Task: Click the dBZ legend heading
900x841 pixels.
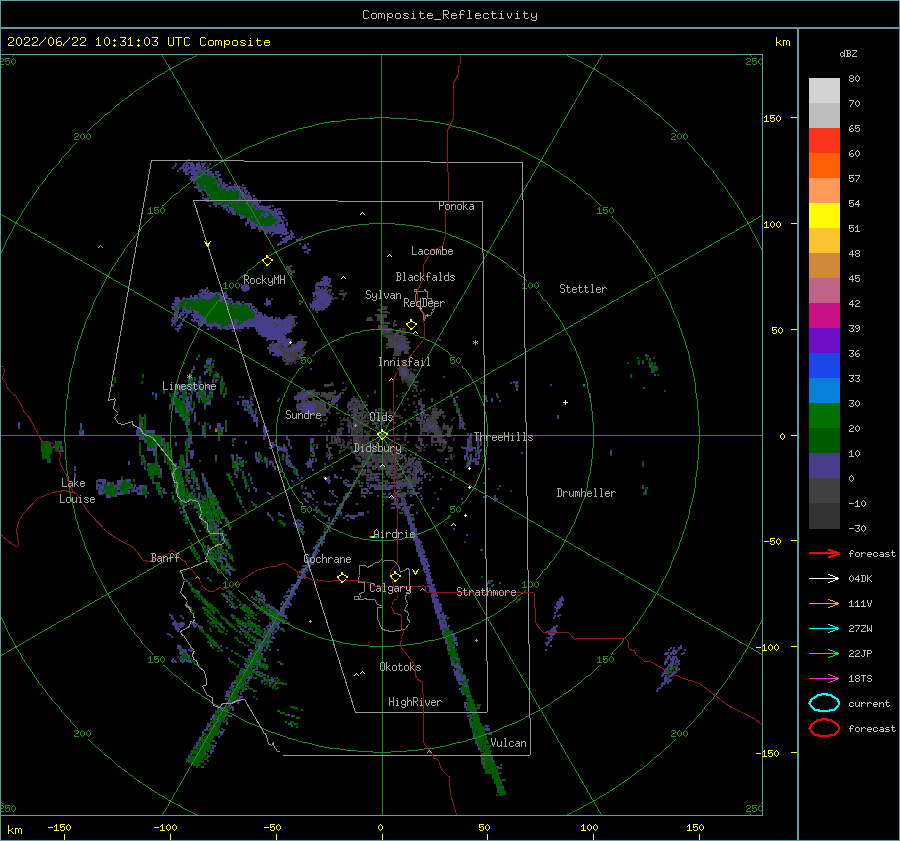Action: 848,54
